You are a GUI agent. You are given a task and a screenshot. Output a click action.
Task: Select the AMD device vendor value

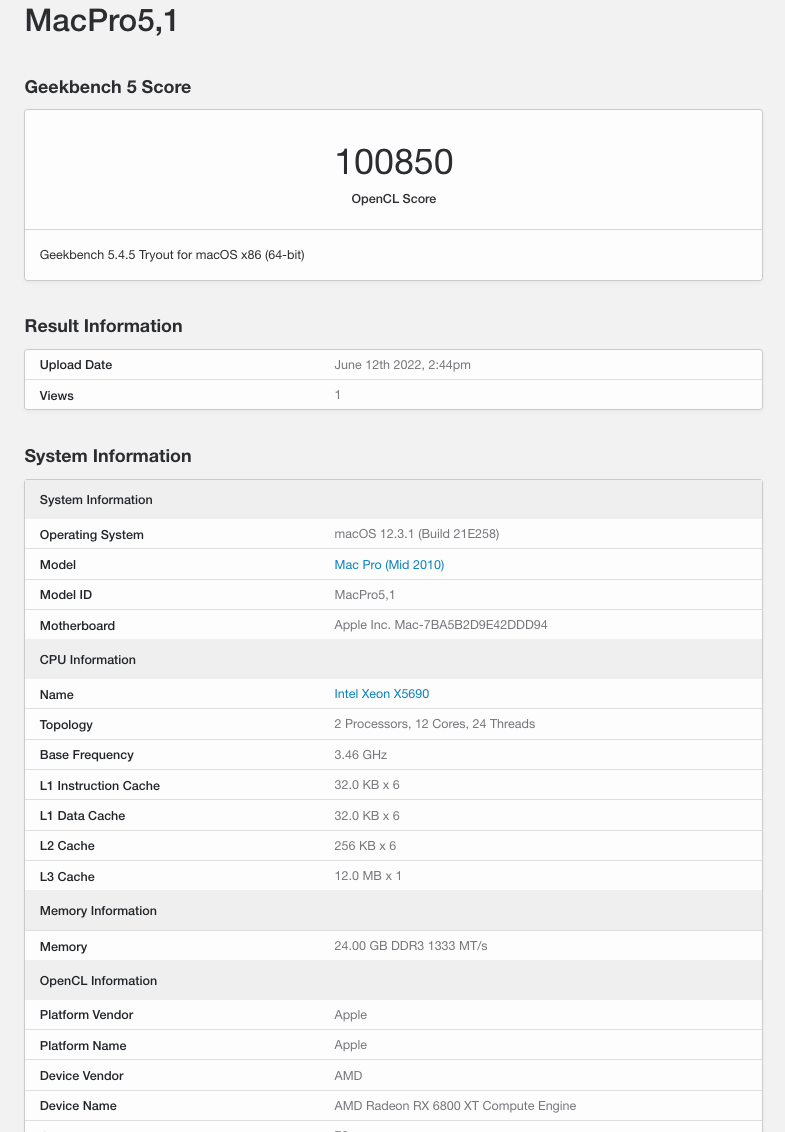point(348,1076)
